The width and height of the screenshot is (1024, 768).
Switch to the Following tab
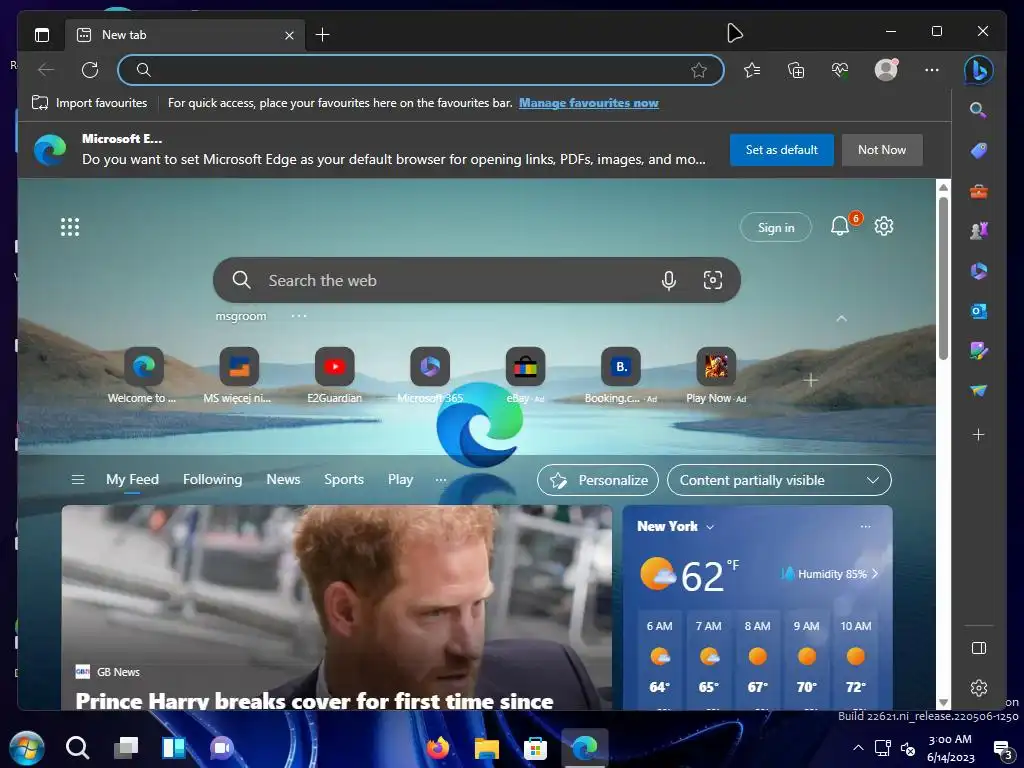[x=212, y=479]
